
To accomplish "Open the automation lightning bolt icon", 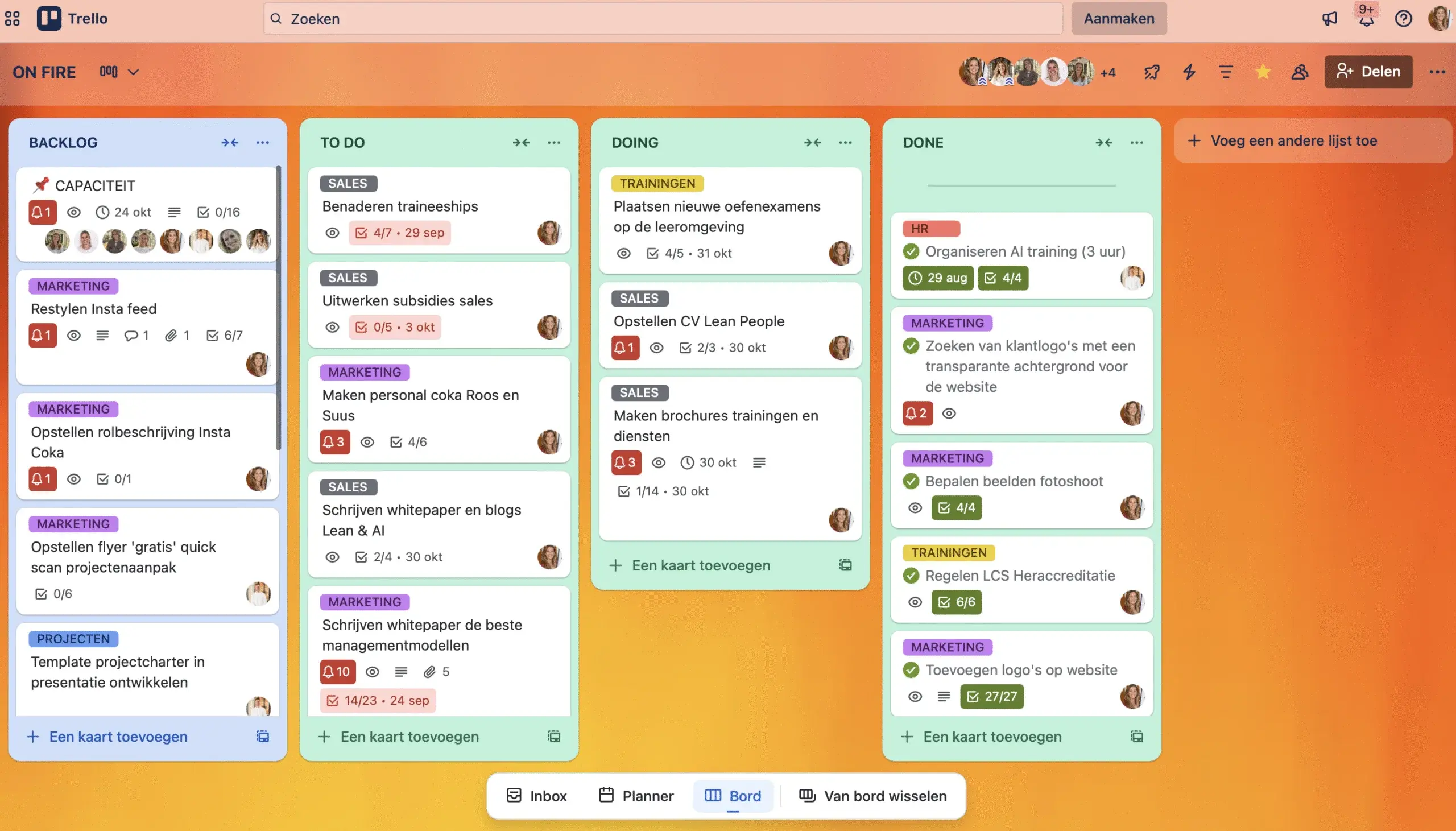I will point(1189,72).
